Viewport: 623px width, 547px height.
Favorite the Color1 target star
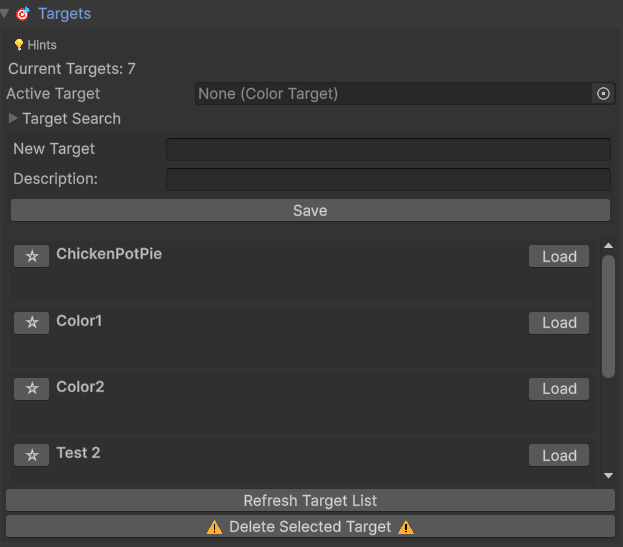click(x=31, y=323)
